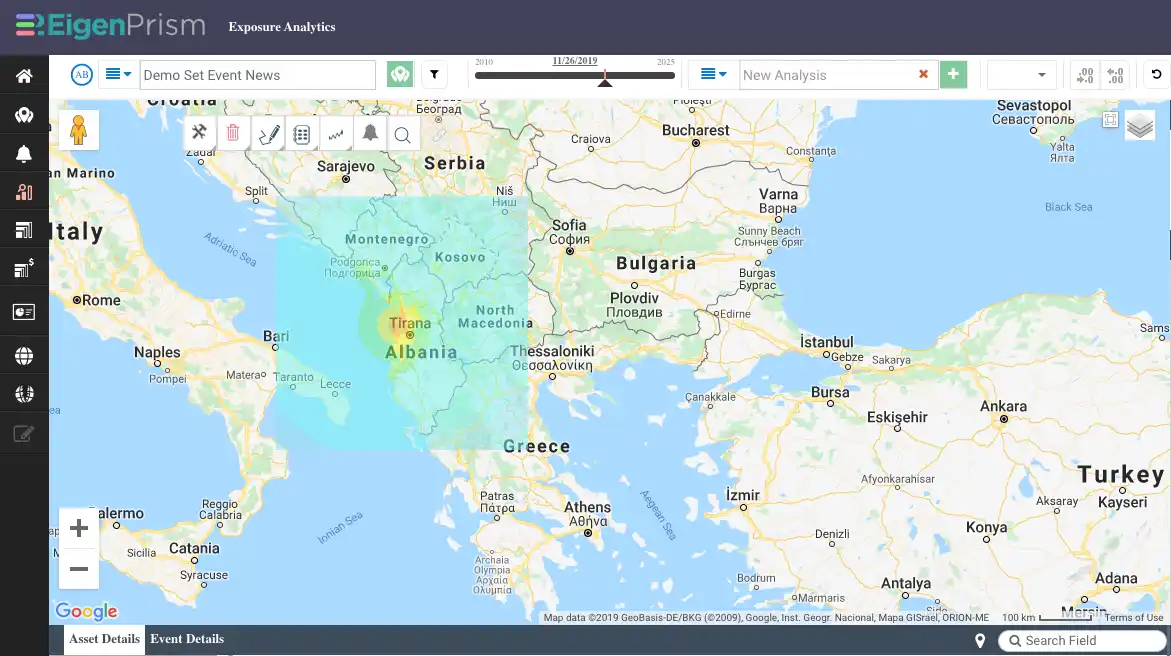The image size is (1171, 656).
Task: Open the bell alerts icon in the sidebar
Action: click(x=24, y=154)
